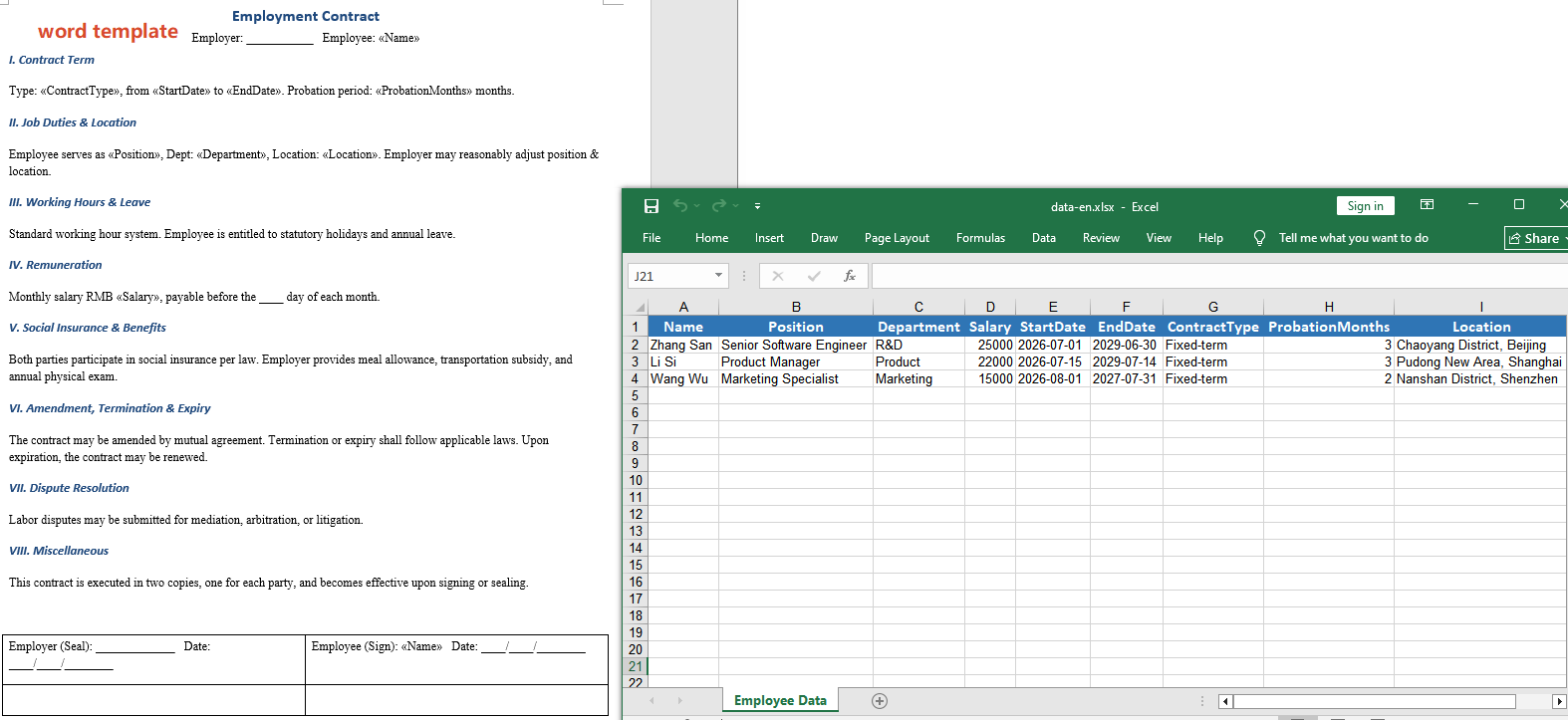Click the 'ProbationMonths' header cell

click(1329, 327)
